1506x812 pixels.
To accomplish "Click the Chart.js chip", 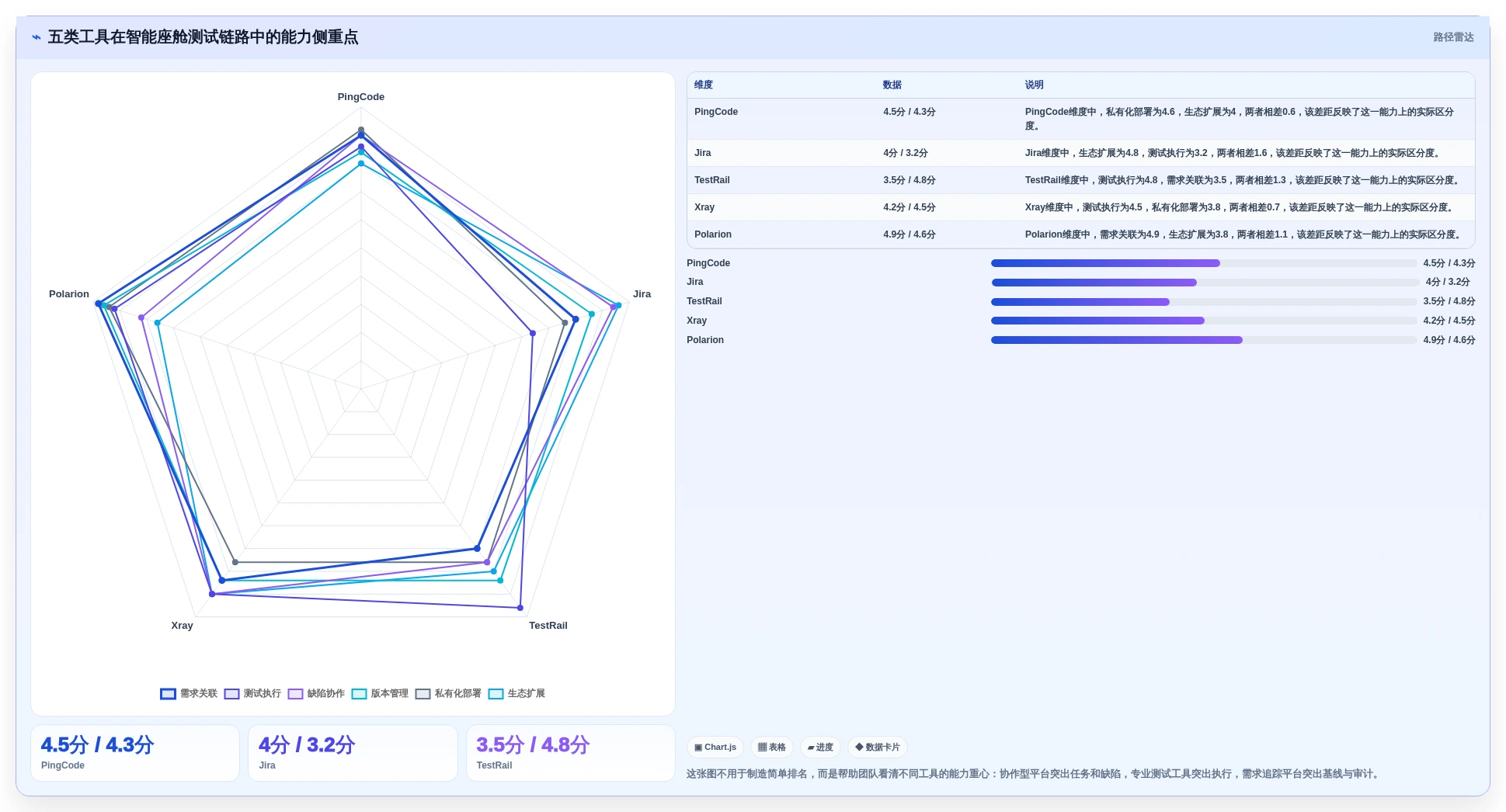I will (715, 748).
